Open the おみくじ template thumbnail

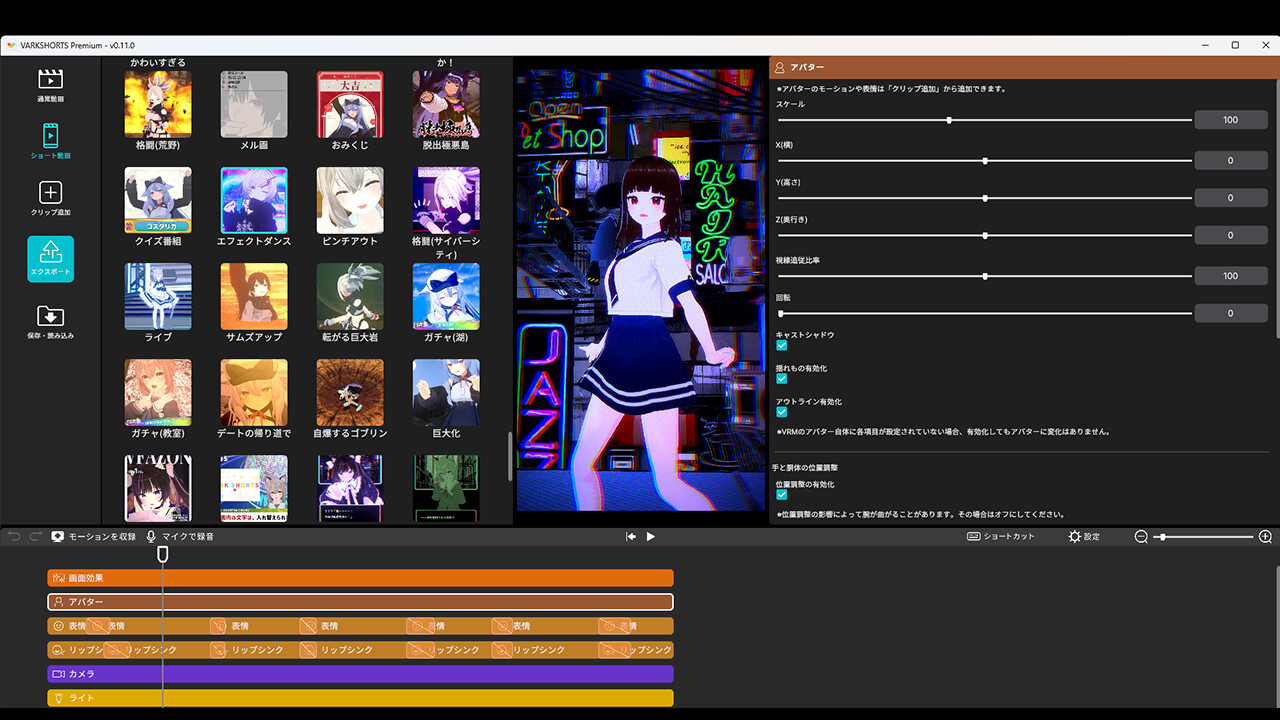[x=349, y=103]
